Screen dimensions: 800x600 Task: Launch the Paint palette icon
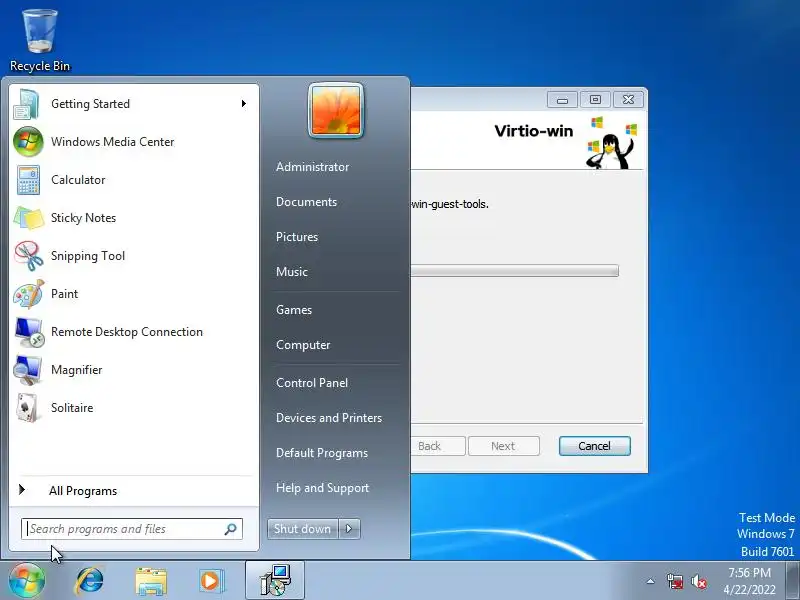coord(28,294)
